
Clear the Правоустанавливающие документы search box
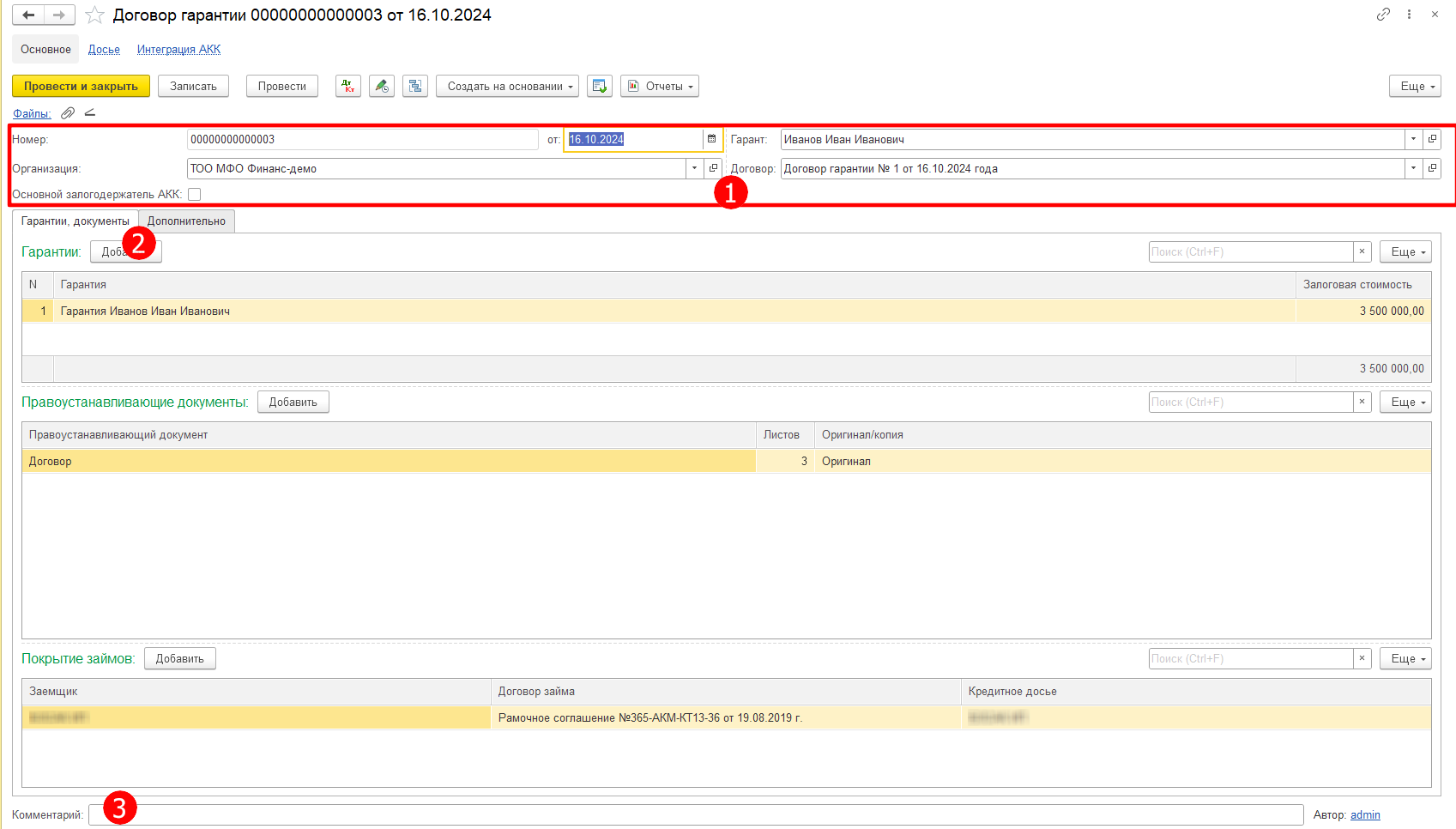pyautogui.click(x=1362, y=402)
